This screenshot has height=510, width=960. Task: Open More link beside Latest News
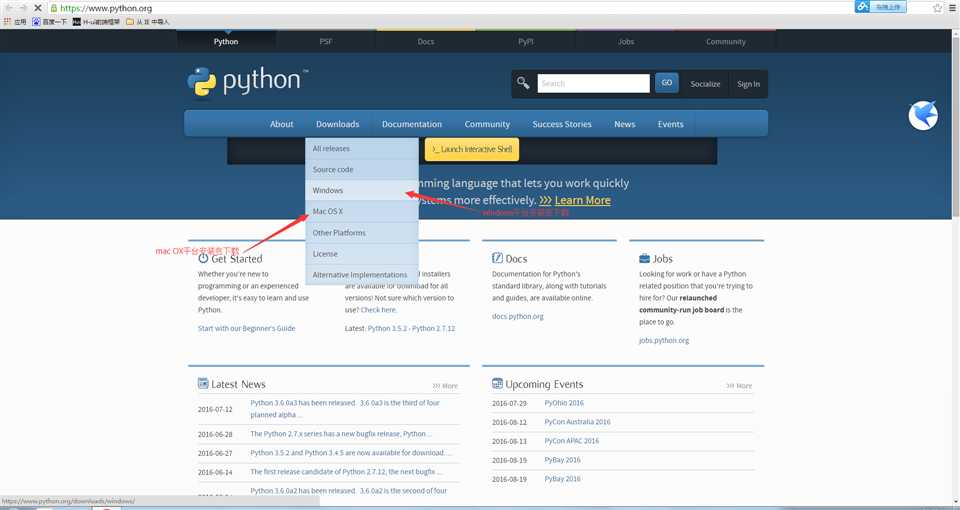(445, 386)
